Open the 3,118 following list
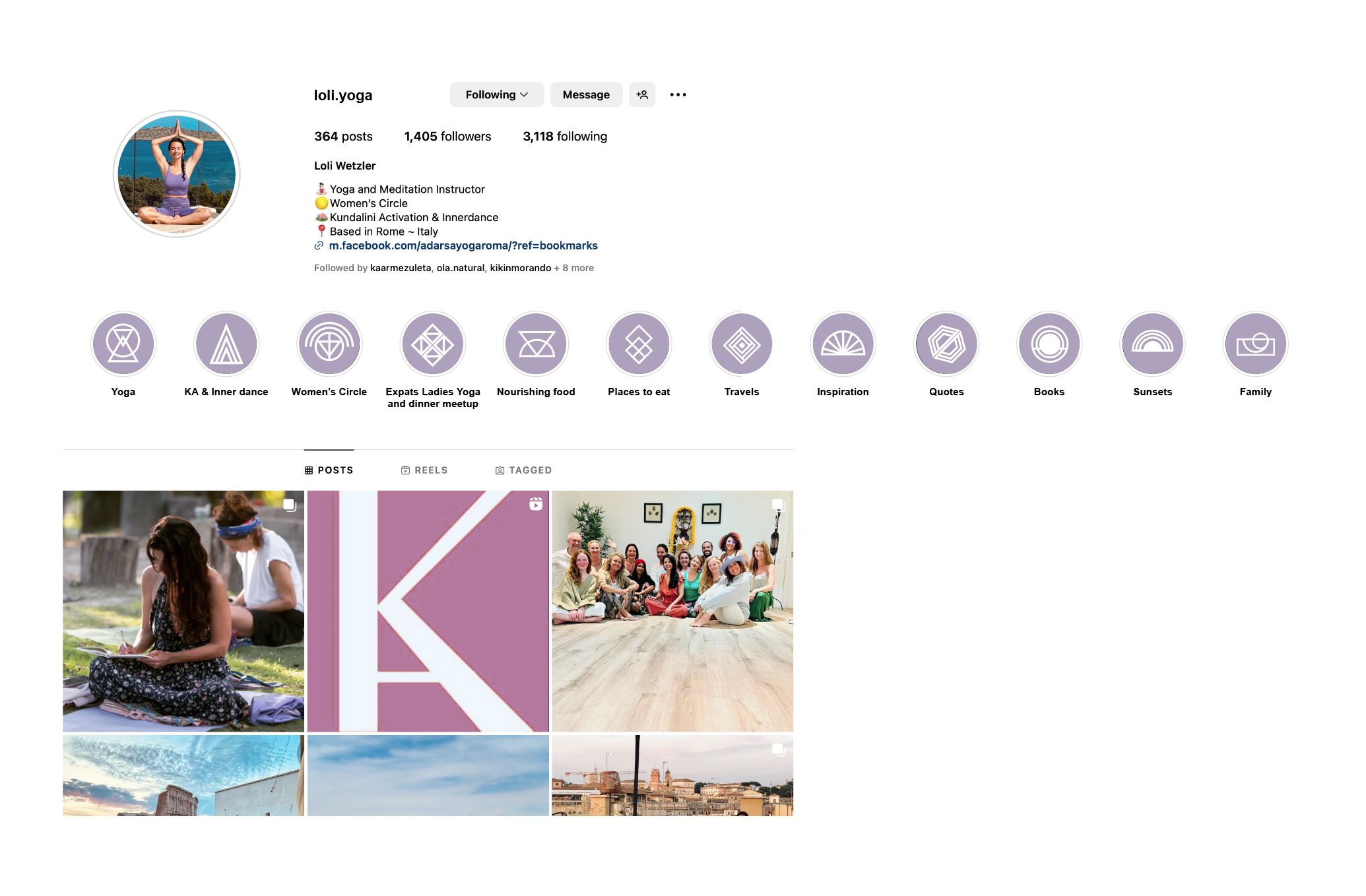 pos(565,137)
